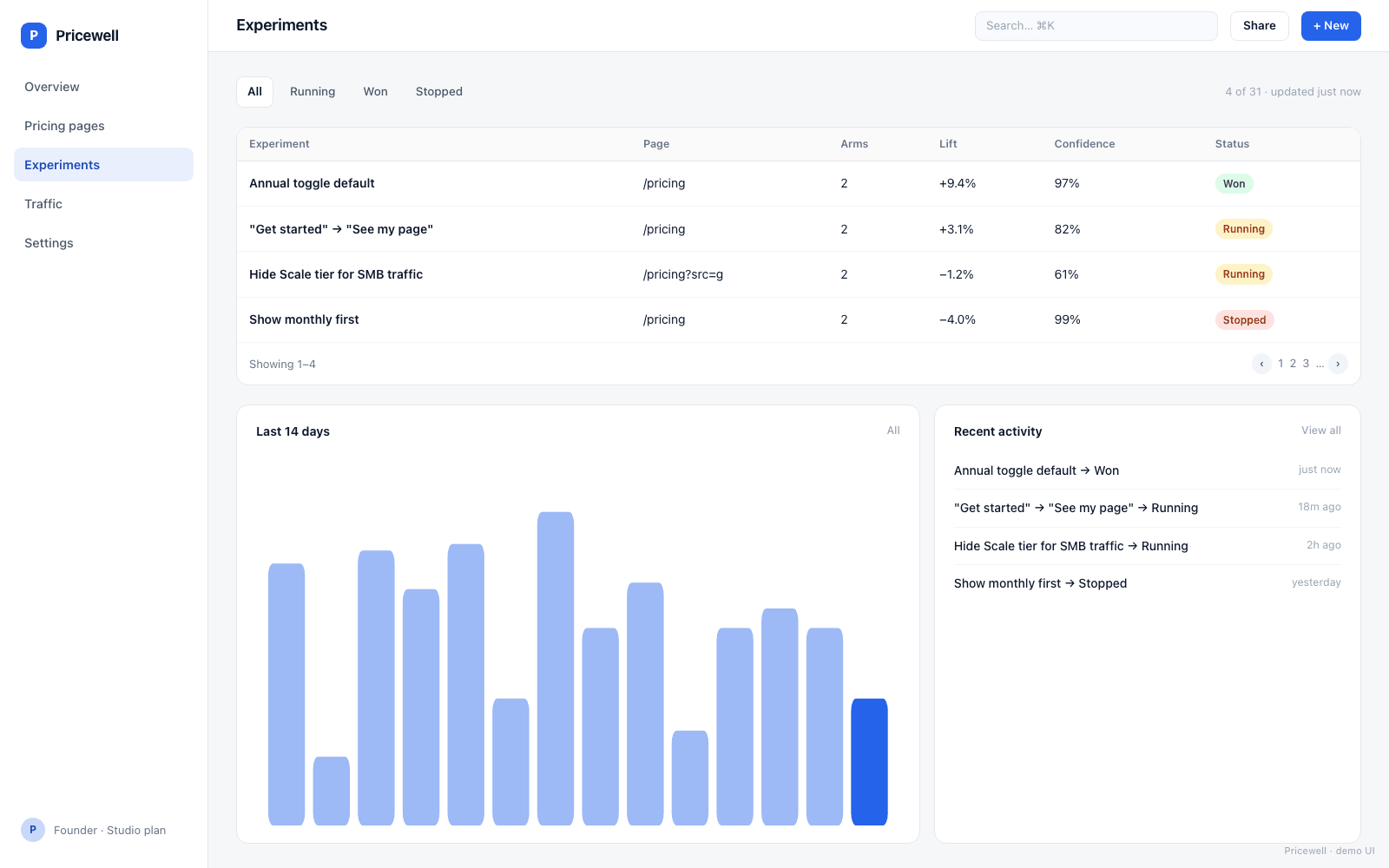Open Traffic in the sidebar
Viewport: 1389px width, 868px height.
(103, 204)
